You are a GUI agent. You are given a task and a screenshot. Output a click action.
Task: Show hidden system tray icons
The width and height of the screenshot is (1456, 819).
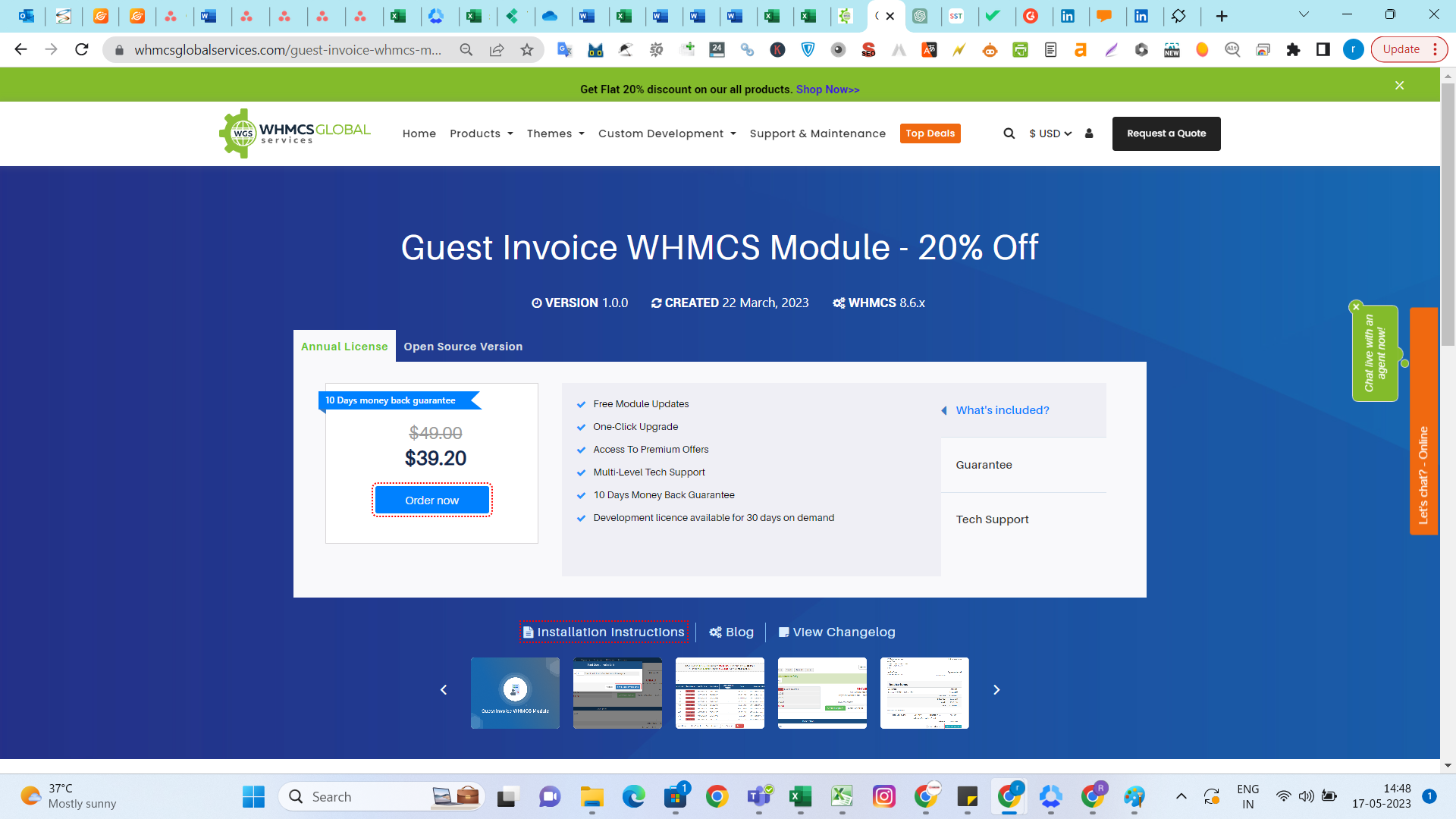pyautogui.click(x=1181, y=796)
